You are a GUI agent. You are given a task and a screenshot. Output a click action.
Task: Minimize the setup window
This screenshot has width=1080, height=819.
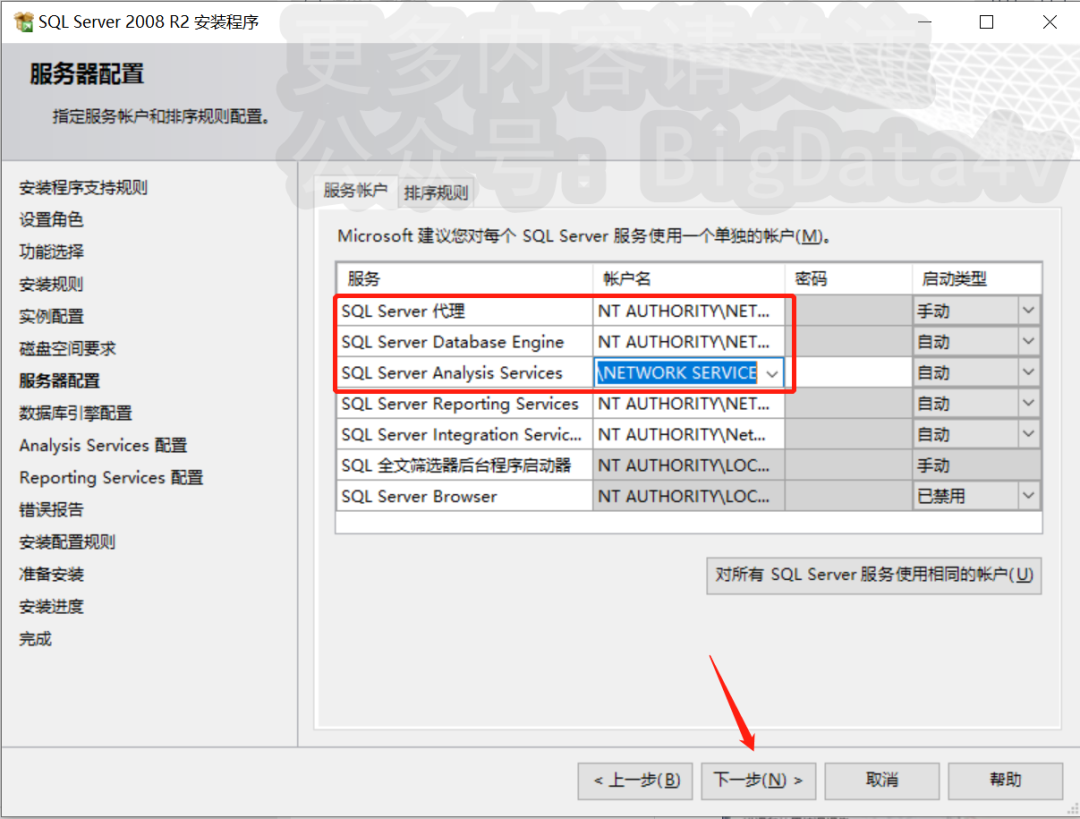pyautogui.click(x=924, y=22)
